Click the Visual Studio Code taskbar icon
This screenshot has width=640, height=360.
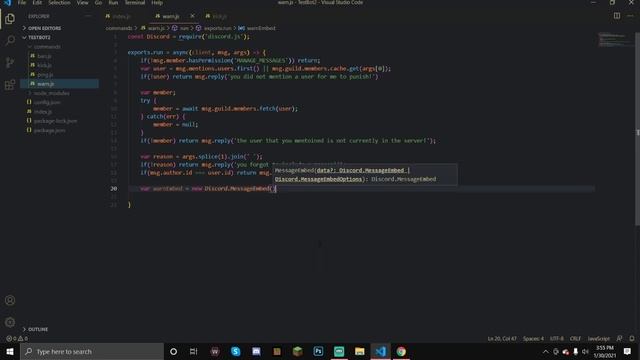380,351
